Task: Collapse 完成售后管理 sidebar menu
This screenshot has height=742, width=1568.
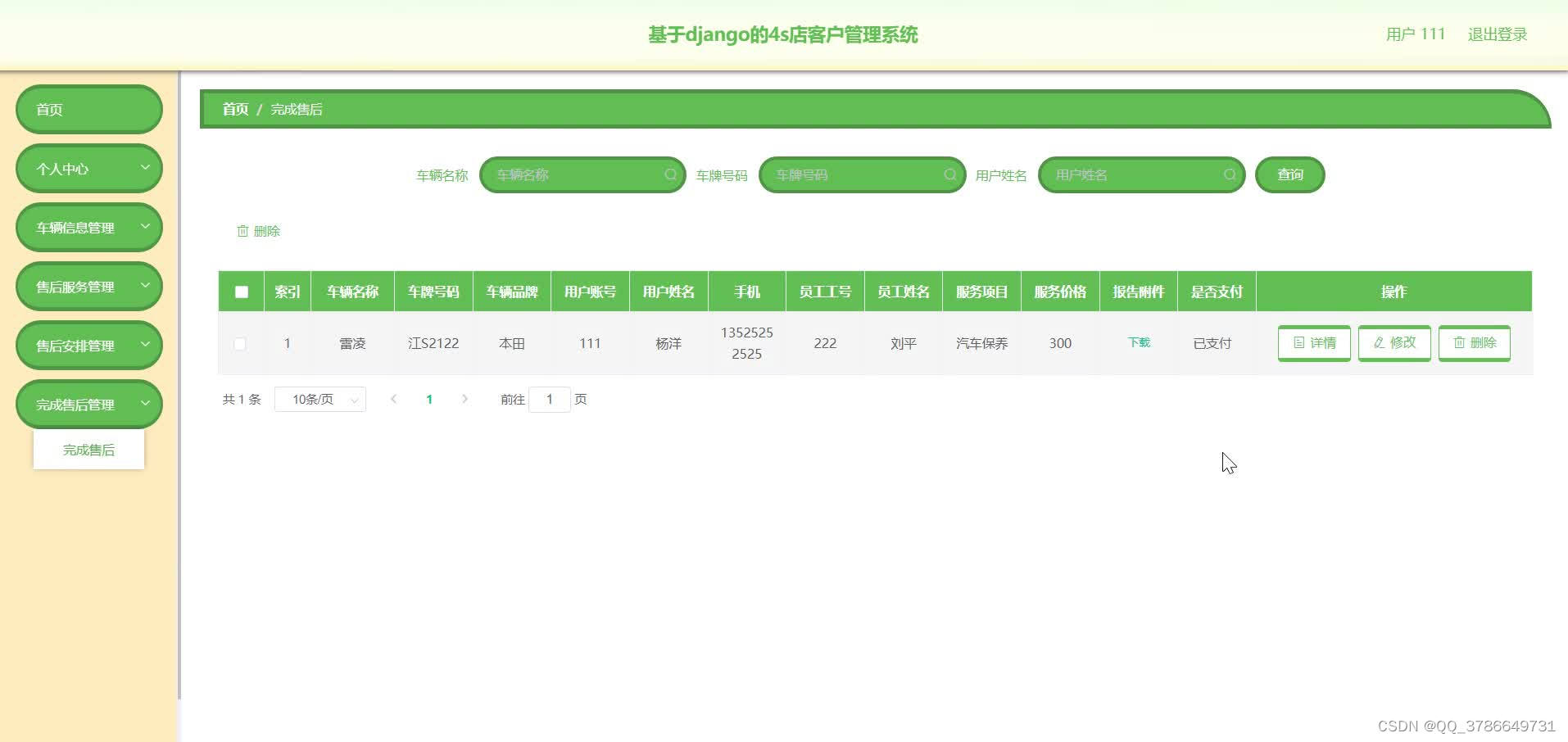Action: [x=88, y=405]
